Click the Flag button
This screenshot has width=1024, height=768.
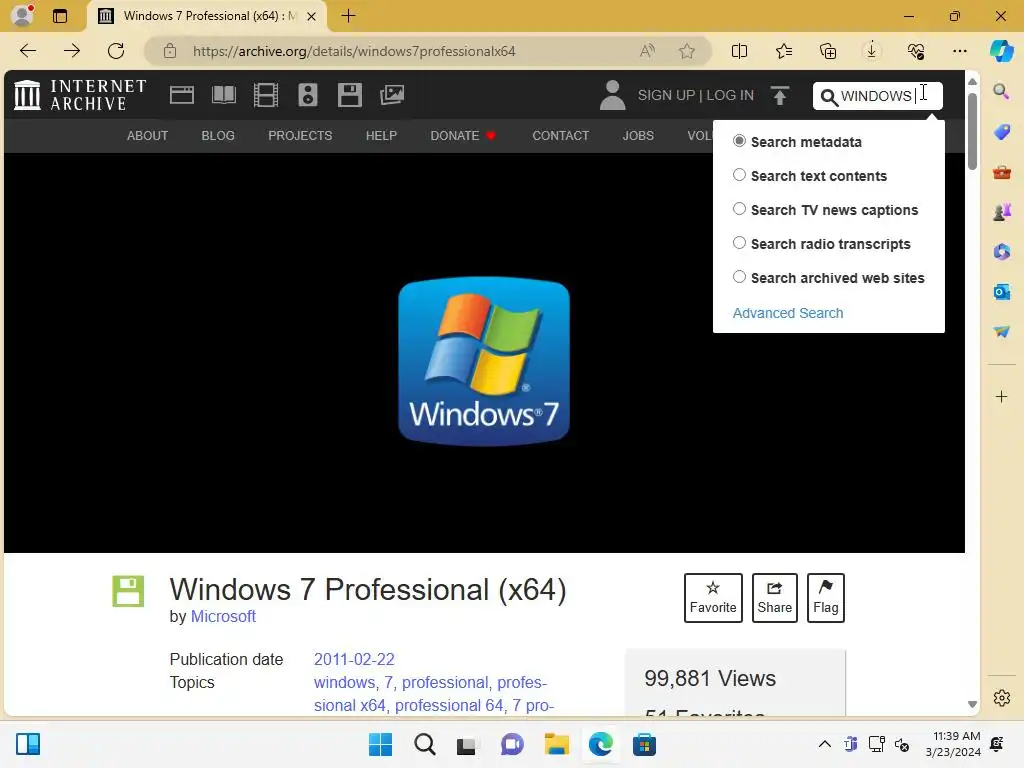[825, 598]
